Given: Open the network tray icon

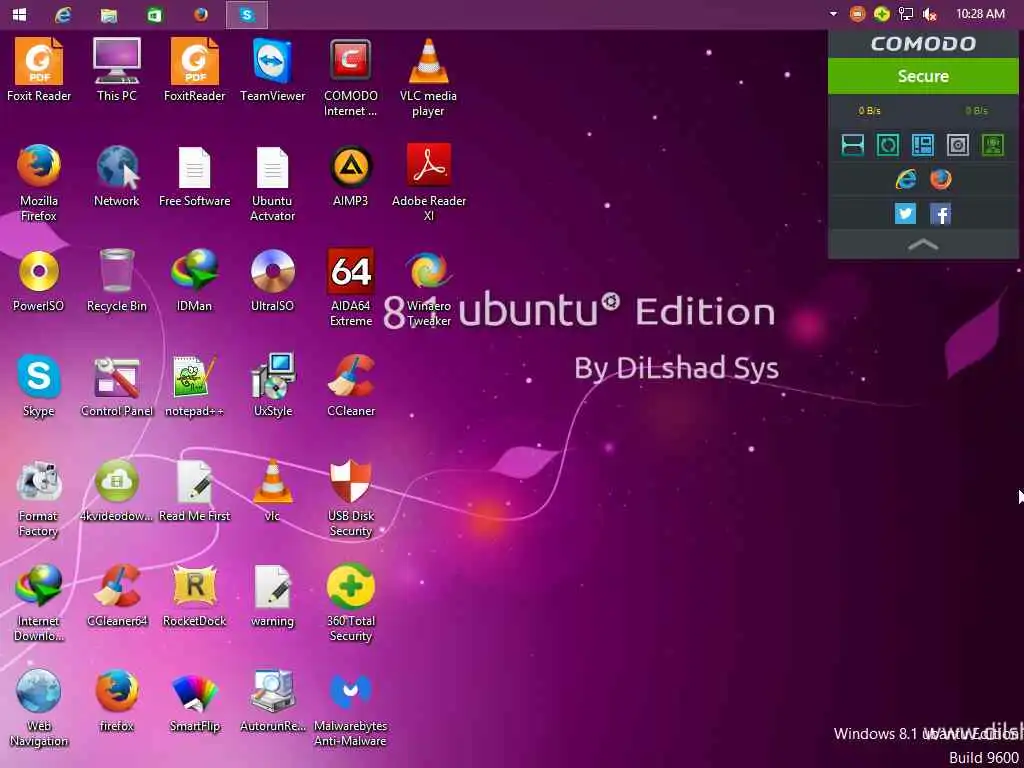Looking at the screenshot, I should pos(905,14).
